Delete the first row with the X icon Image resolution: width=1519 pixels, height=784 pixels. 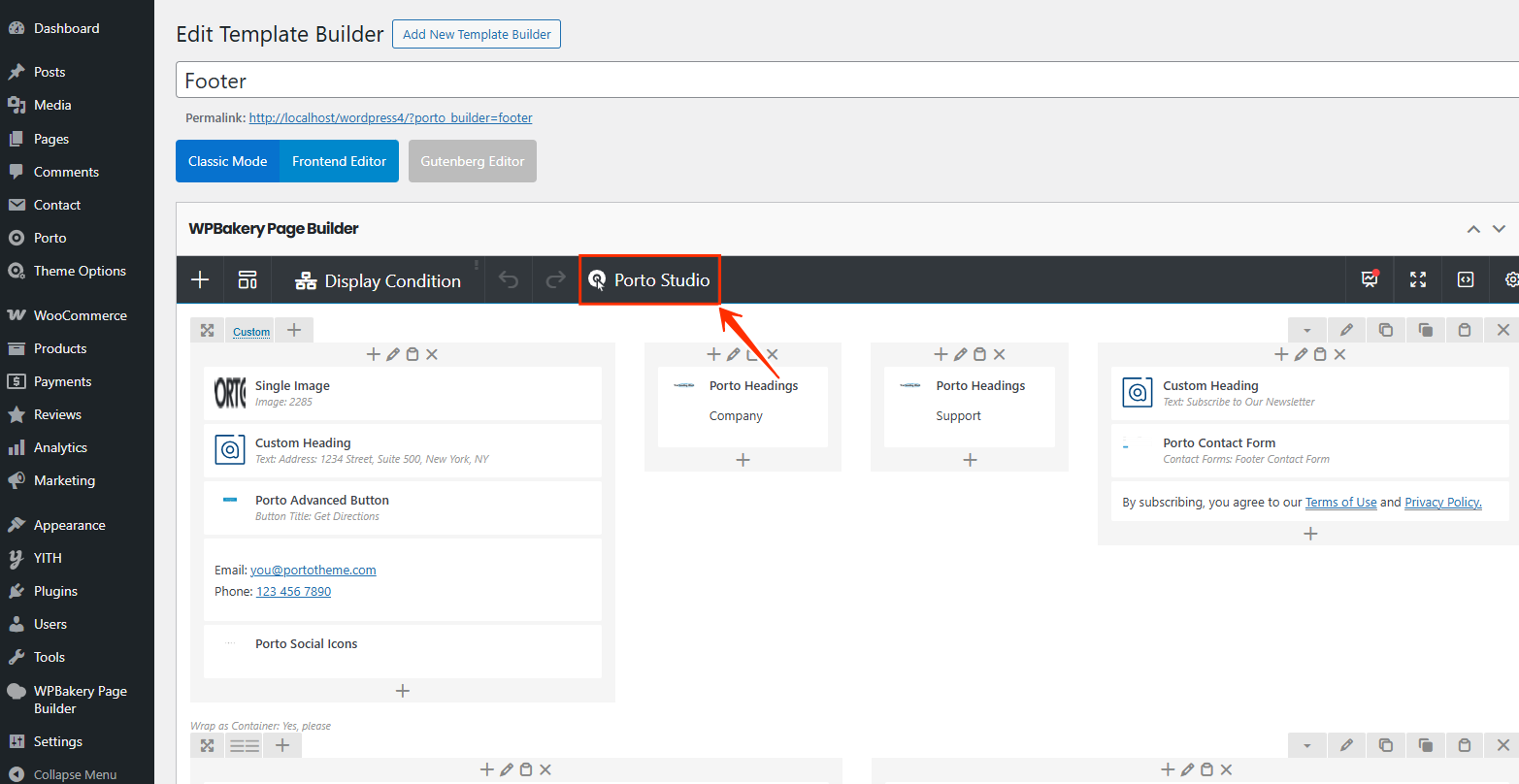pyautogui.click(x=1503, y=331)
